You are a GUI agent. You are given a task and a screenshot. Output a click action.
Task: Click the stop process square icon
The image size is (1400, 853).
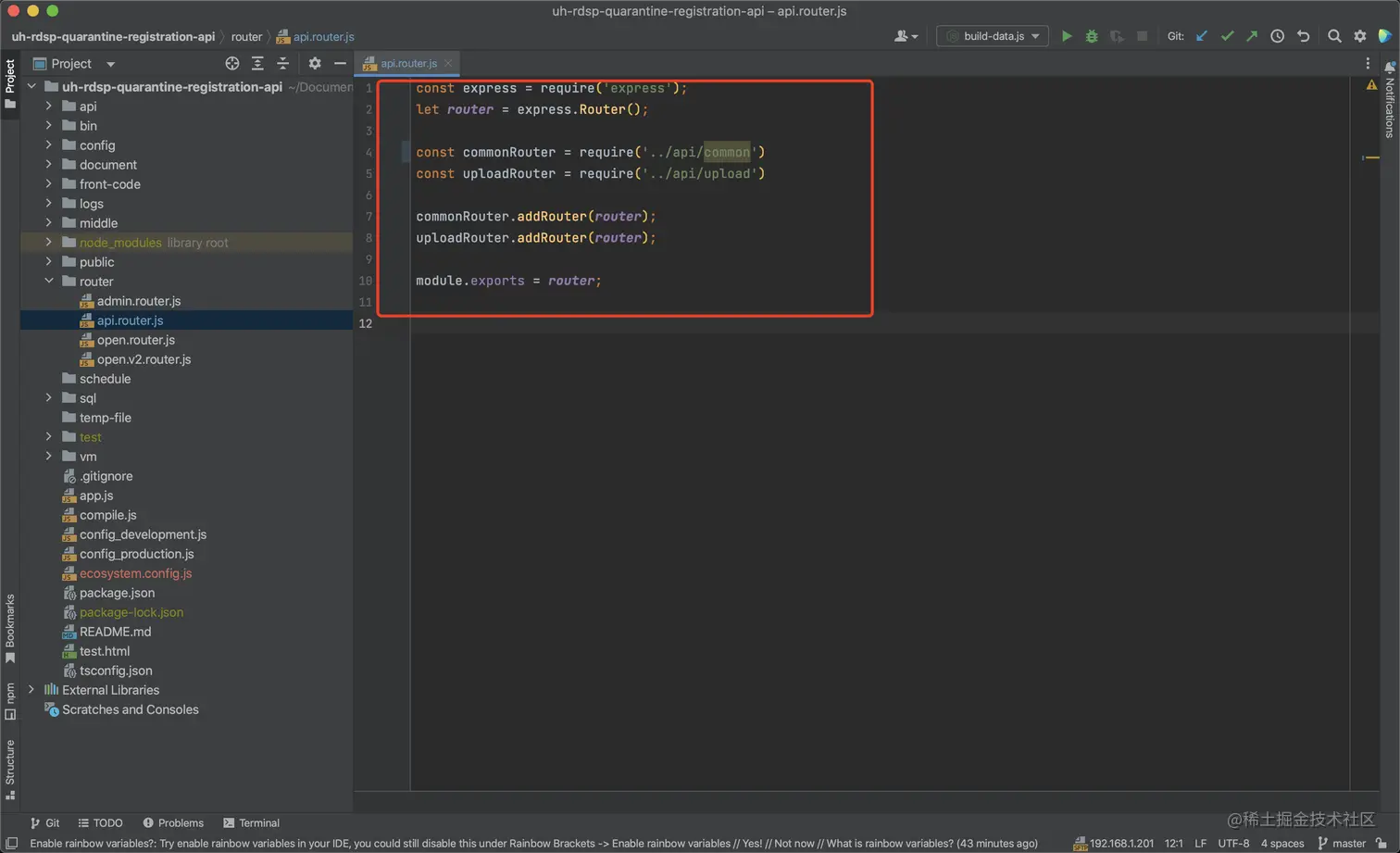1142,36
